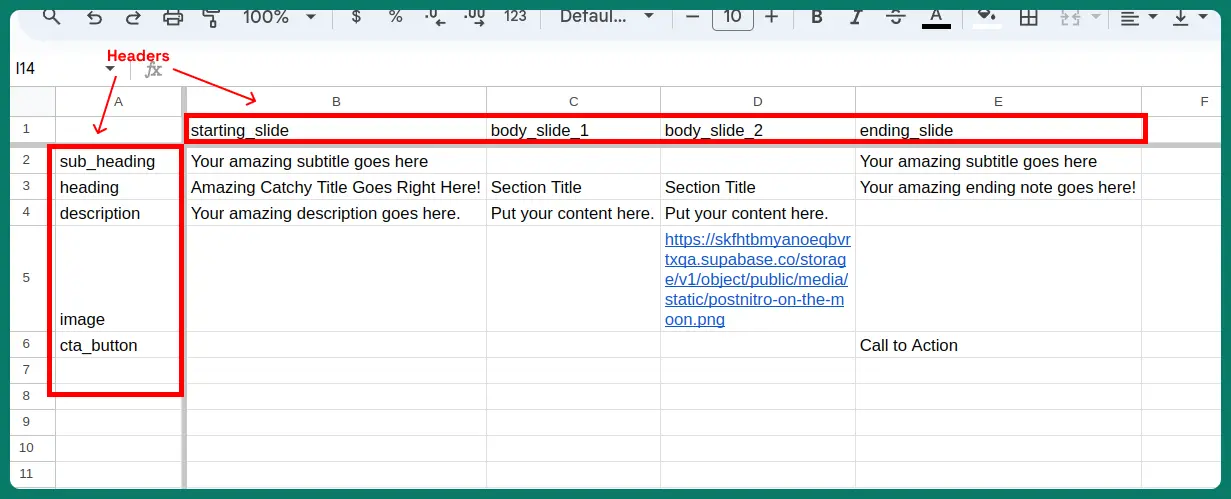Select the description cell
Viewport: 1231px width, 499px height.
pyautogui.click(x=119, y=213)
